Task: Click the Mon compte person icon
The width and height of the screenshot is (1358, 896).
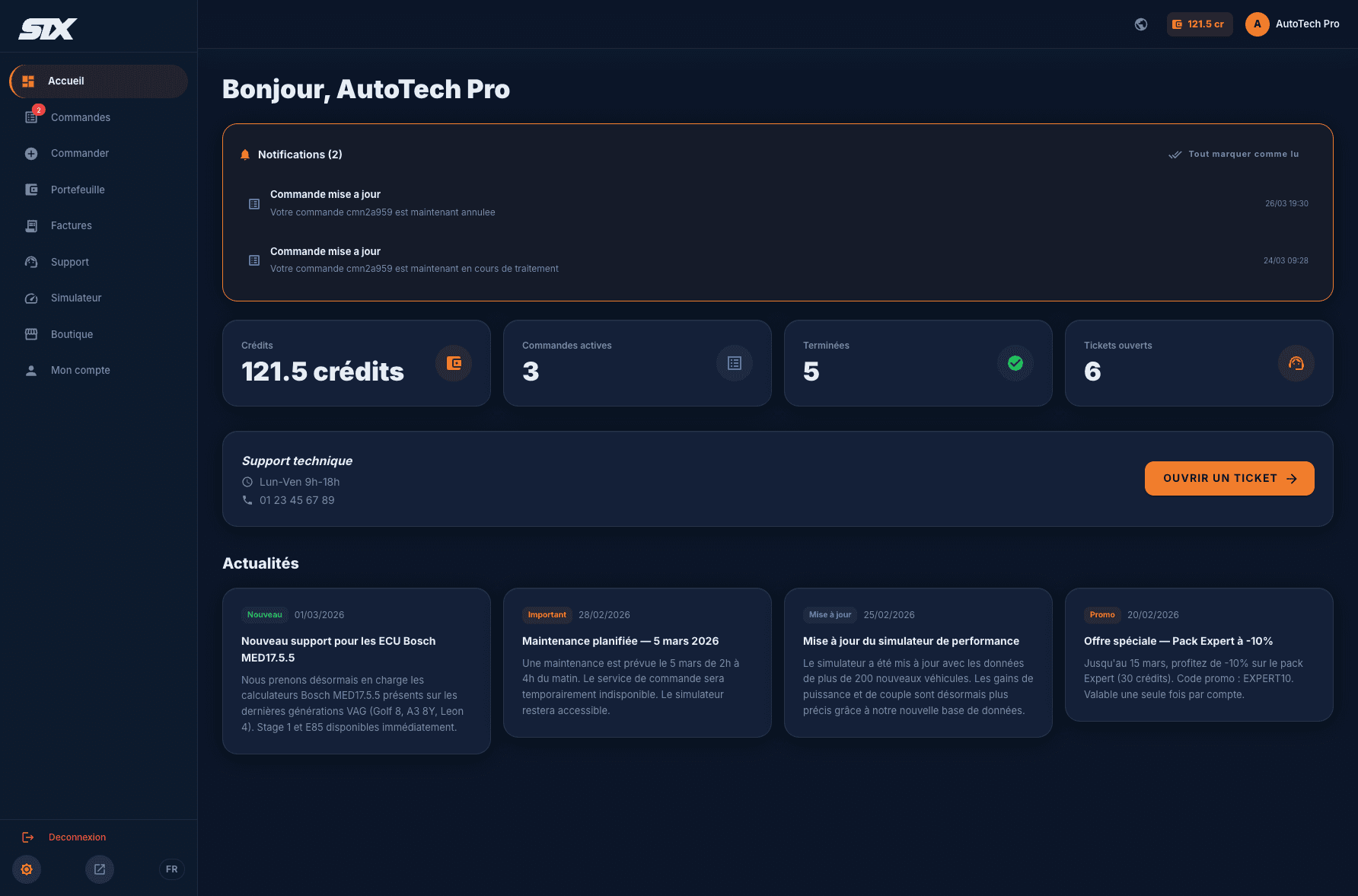Action: (31, 370)
